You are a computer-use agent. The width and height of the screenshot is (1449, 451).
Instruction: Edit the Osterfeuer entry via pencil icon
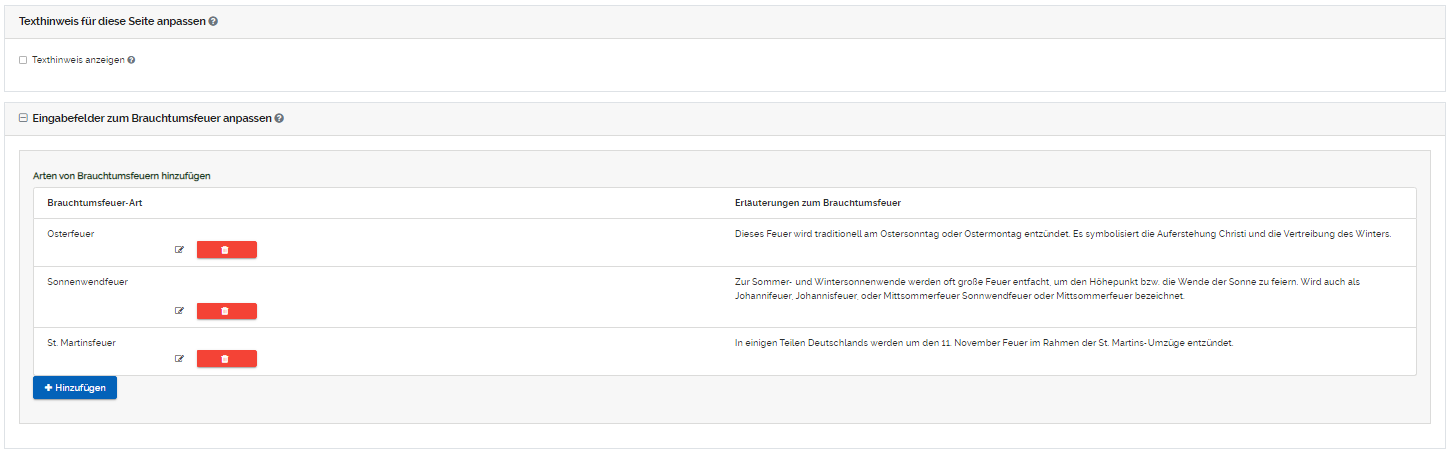pos(180,250)
